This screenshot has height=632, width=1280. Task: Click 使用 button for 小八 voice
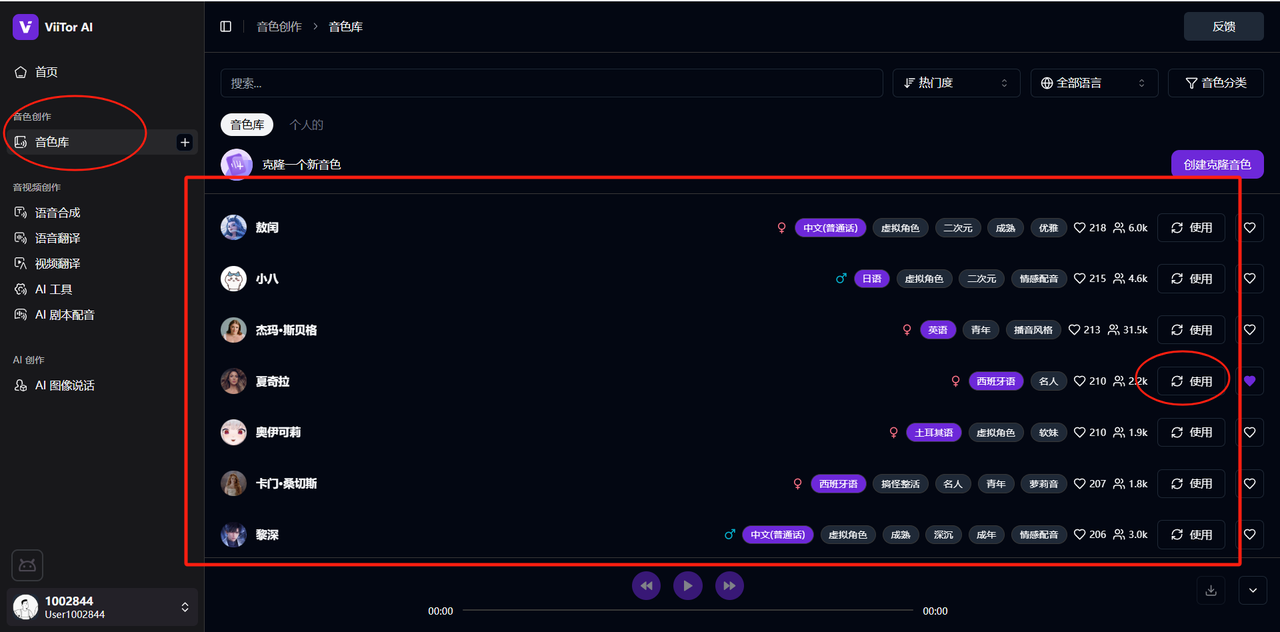[x=1190, y=279]
